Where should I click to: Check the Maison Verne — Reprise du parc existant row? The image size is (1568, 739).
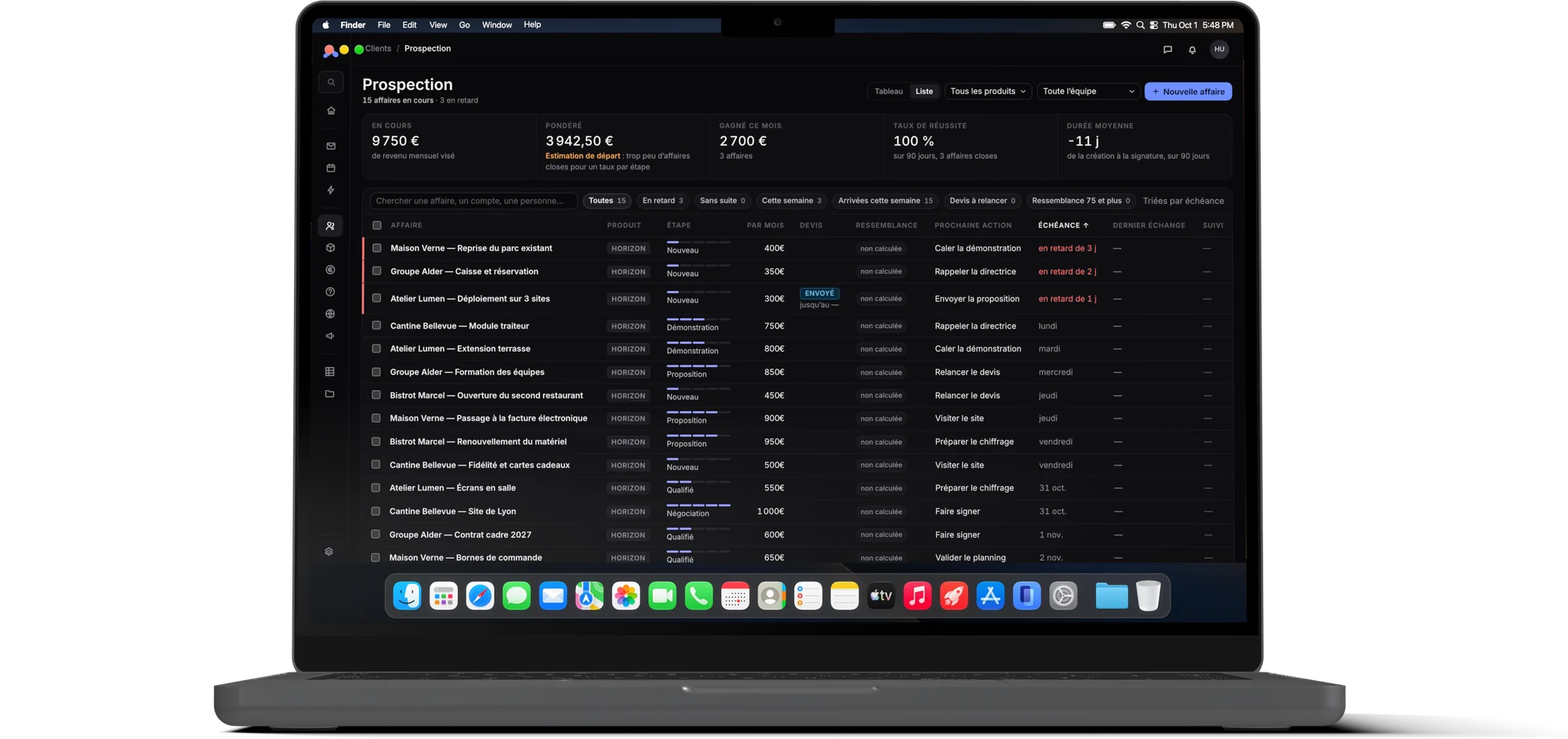point(377,248)
